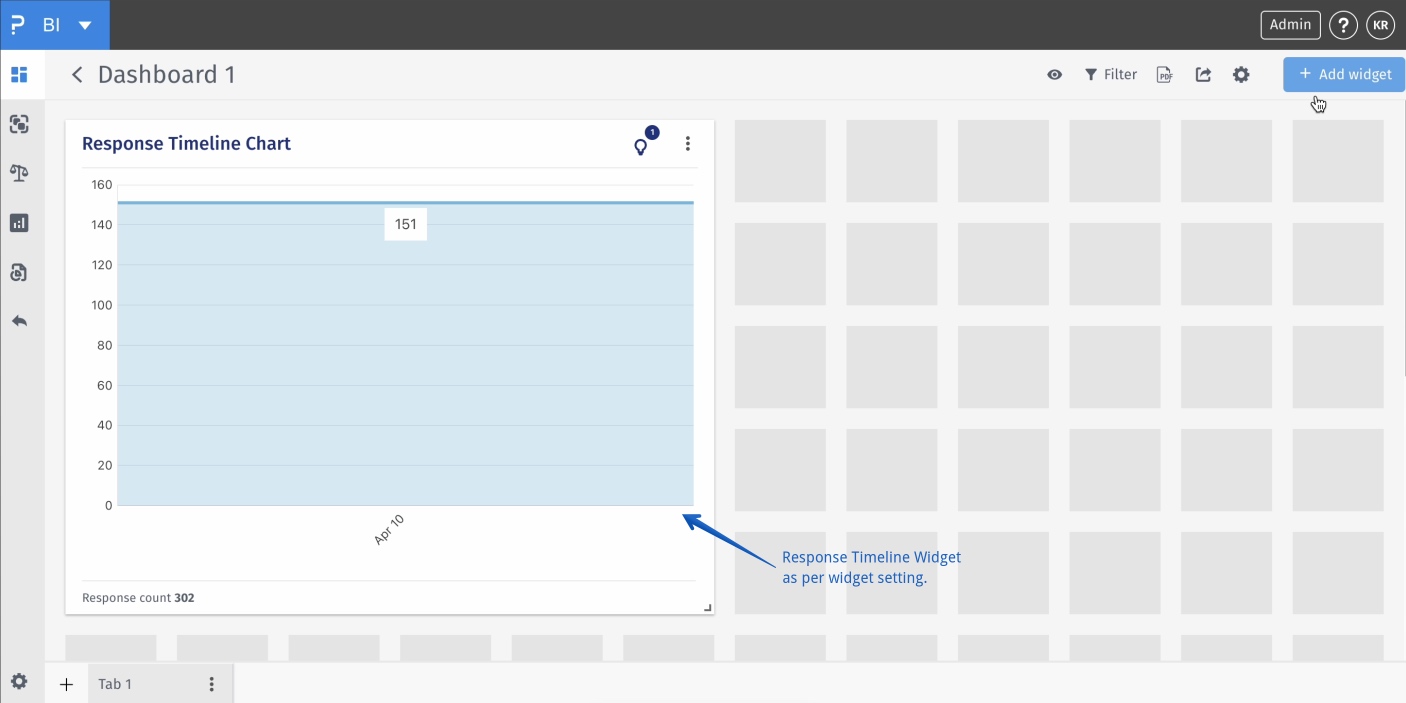
Task: Open Tab 1 options menu
Action: tap(211, 684)
